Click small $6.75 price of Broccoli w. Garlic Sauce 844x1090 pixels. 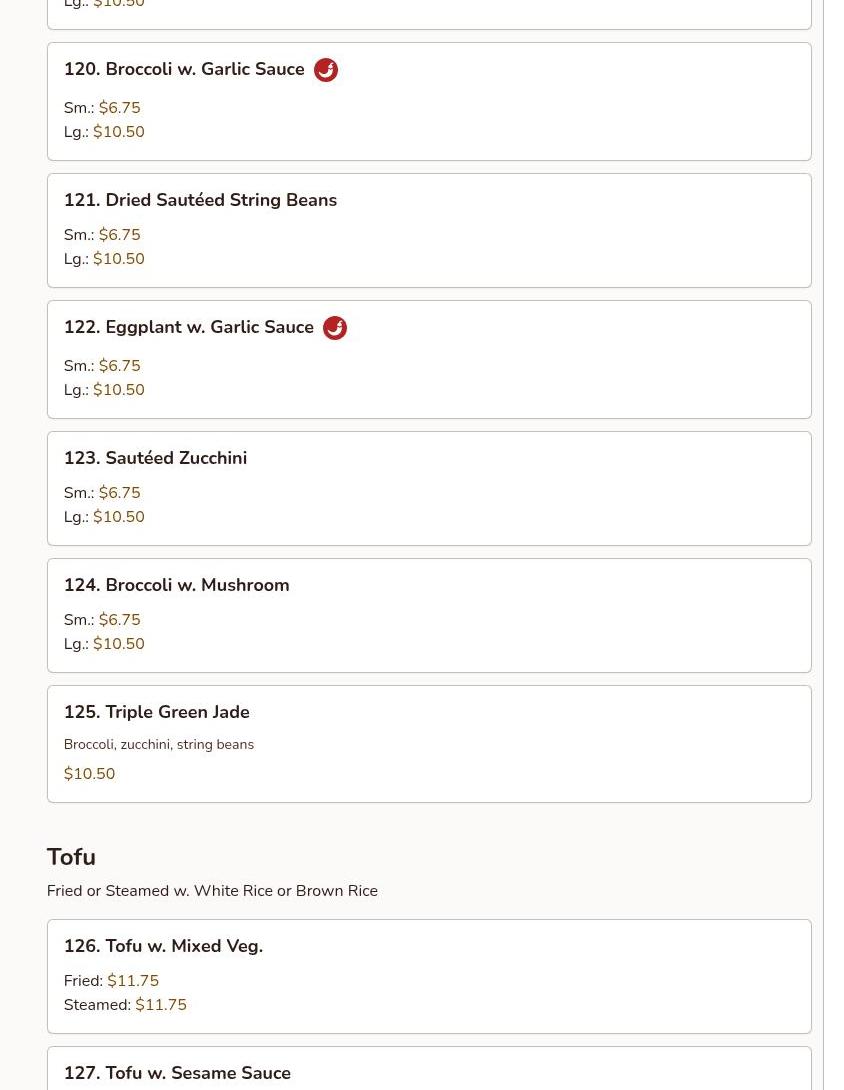[x=119, y=108]
